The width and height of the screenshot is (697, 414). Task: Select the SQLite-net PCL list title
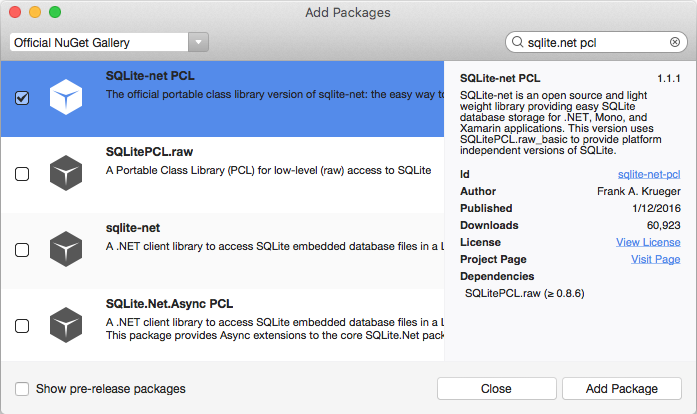(150, 76)
